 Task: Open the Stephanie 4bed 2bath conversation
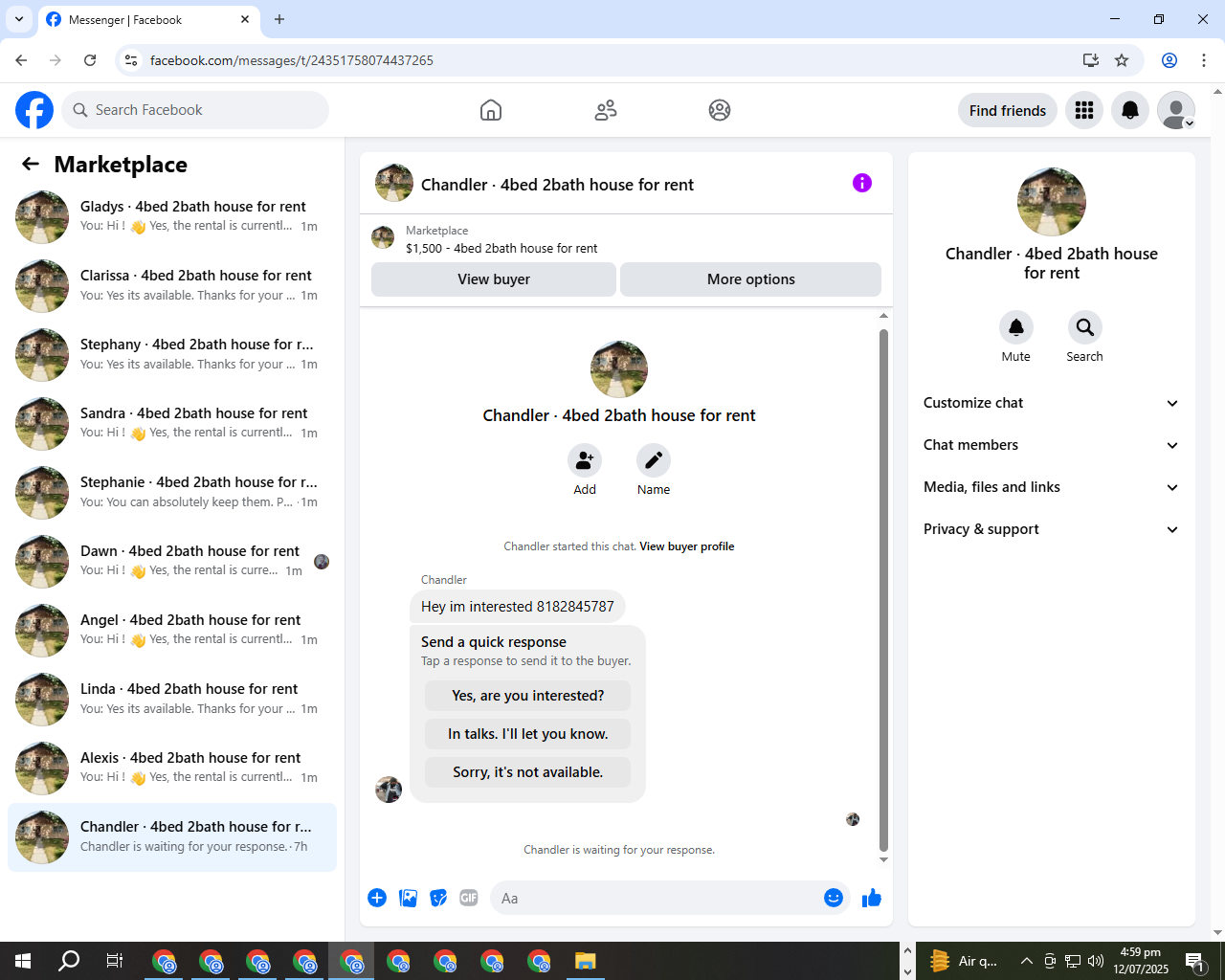click(x=172, y=493)
